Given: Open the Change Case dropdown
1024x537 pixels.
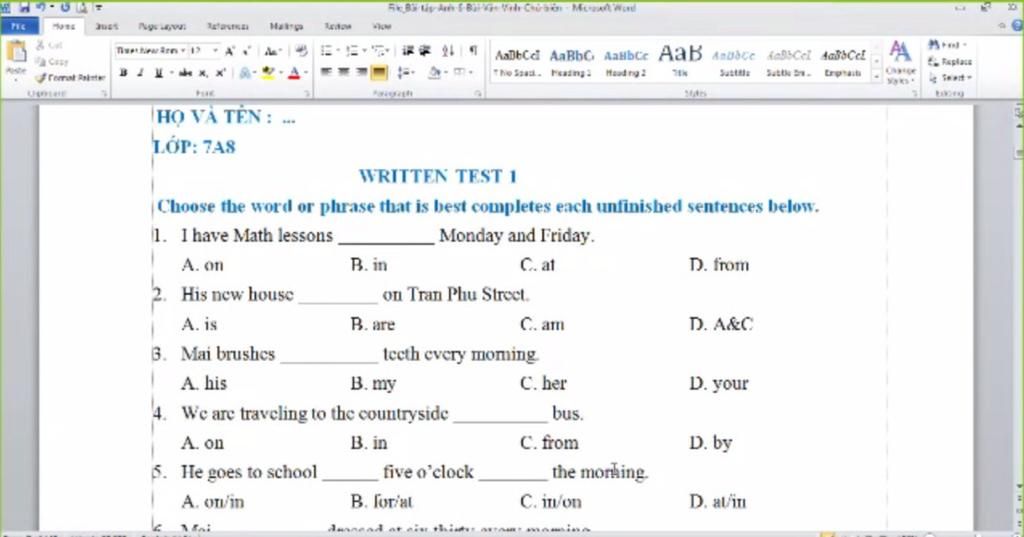Looking at the screenshot, I should coord(272,51).
